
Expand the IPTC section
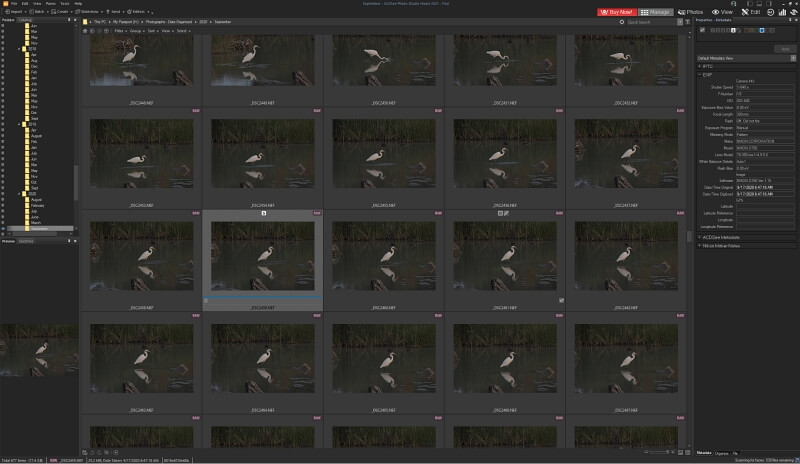coord(699,66)
